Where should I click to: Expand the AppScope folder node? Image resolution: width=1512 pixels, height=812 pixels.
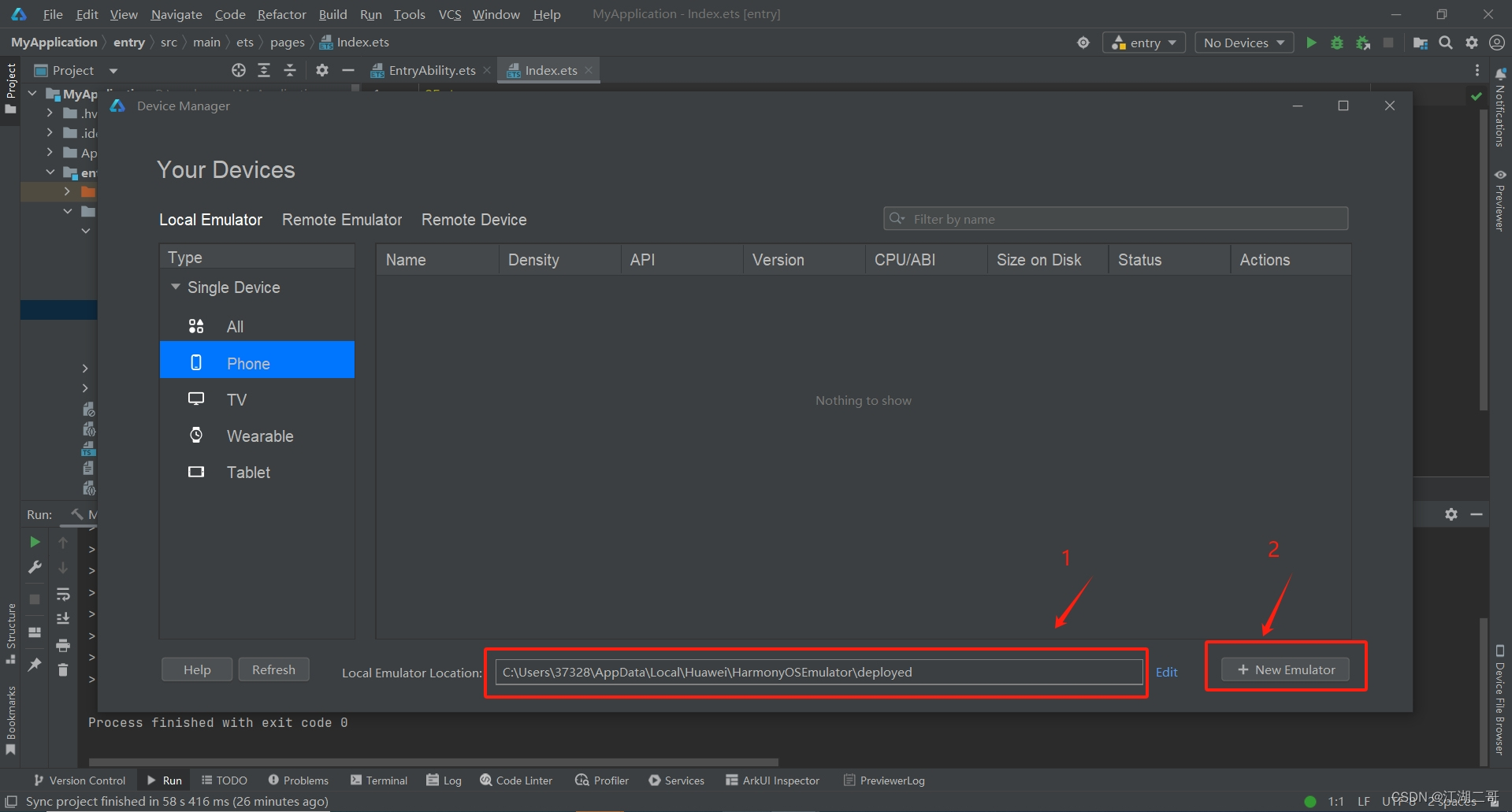[50, 152]
